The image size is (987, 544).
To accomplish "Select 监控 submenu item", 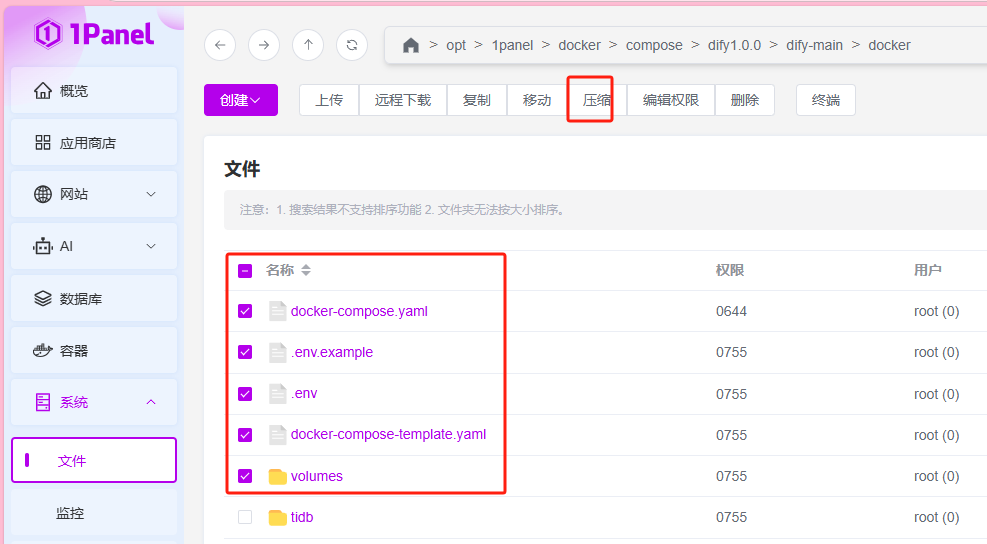I will point(94,513).
